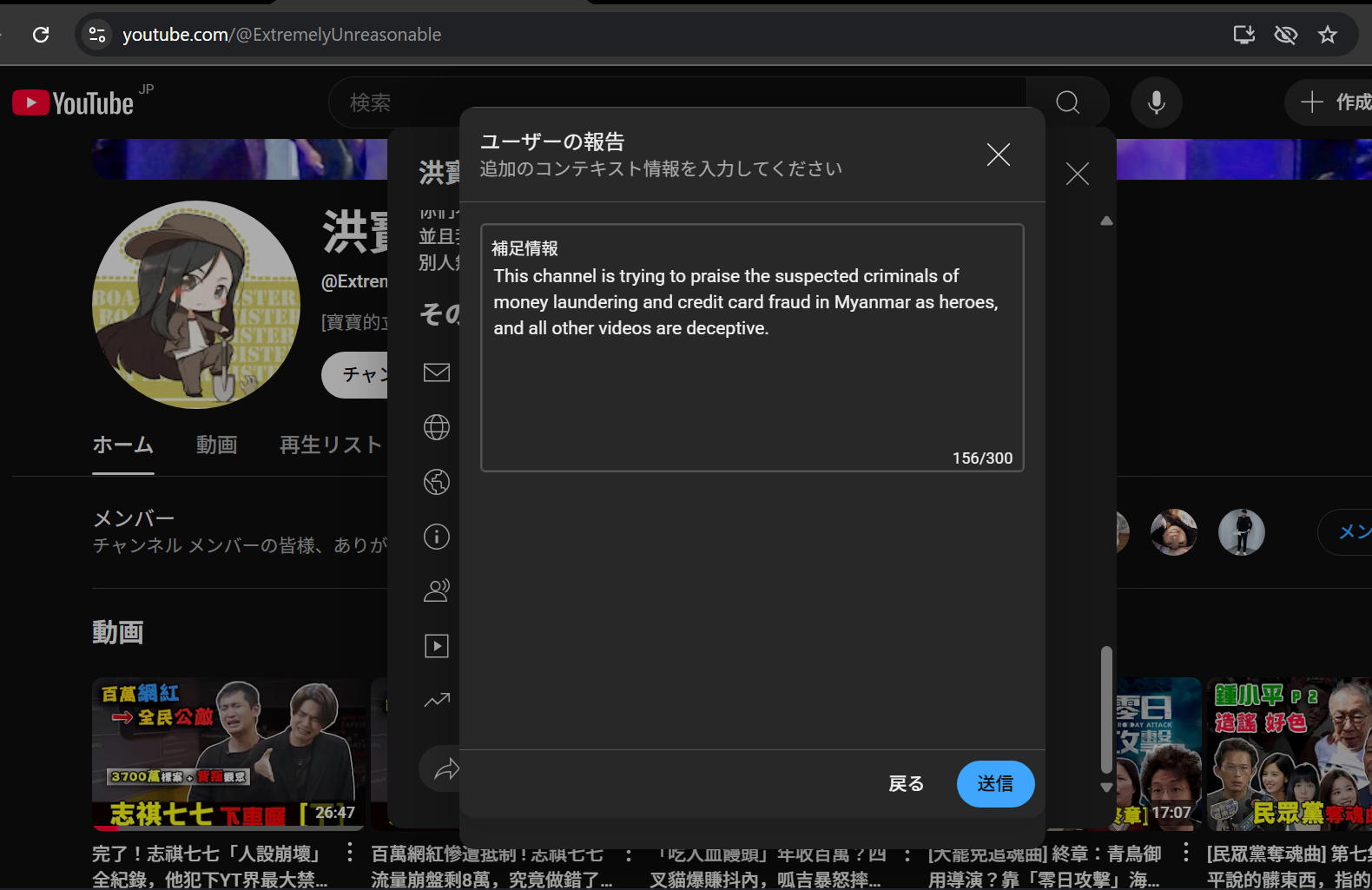Close the ユーザーの報告 dialog
This screenshot has width=1372, height=890.
tap(998, 155)
